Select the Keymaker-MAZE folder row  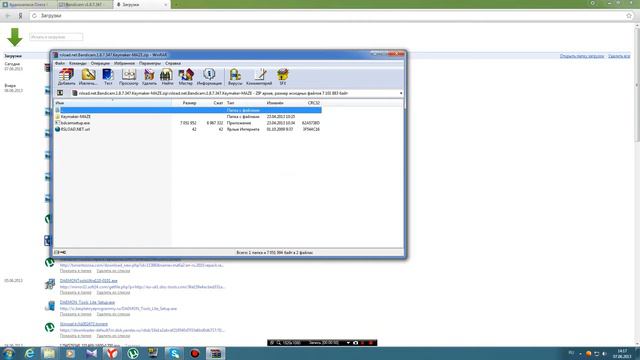[x=188, y=117]
